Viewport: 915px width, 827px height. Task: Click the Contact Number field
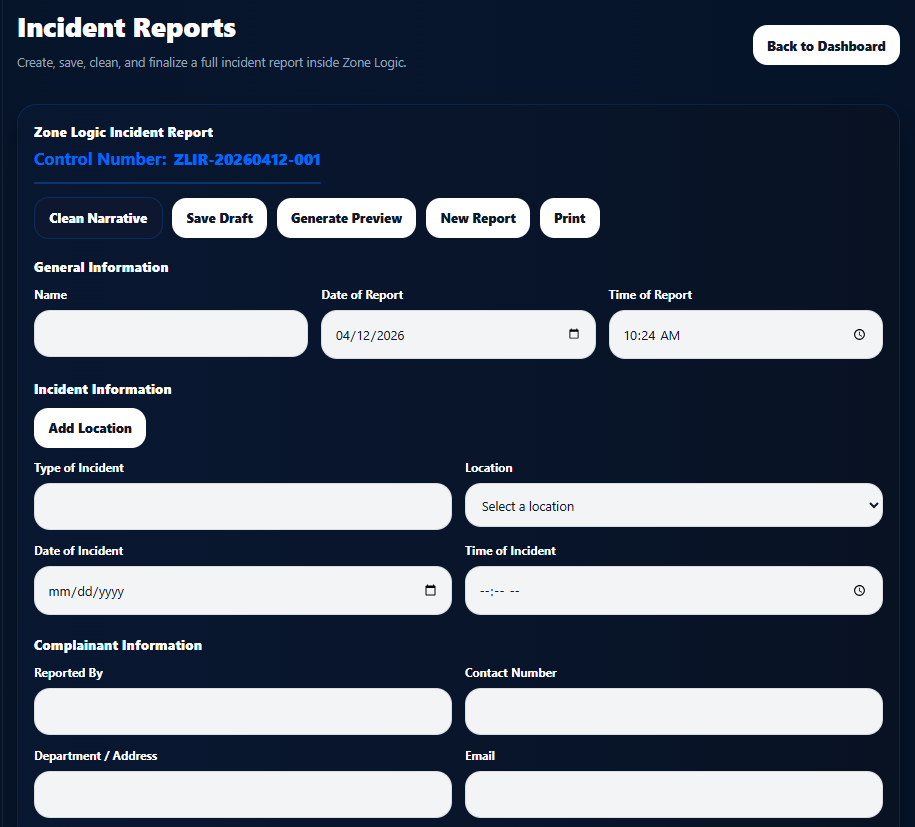click(x=673, y=711)
